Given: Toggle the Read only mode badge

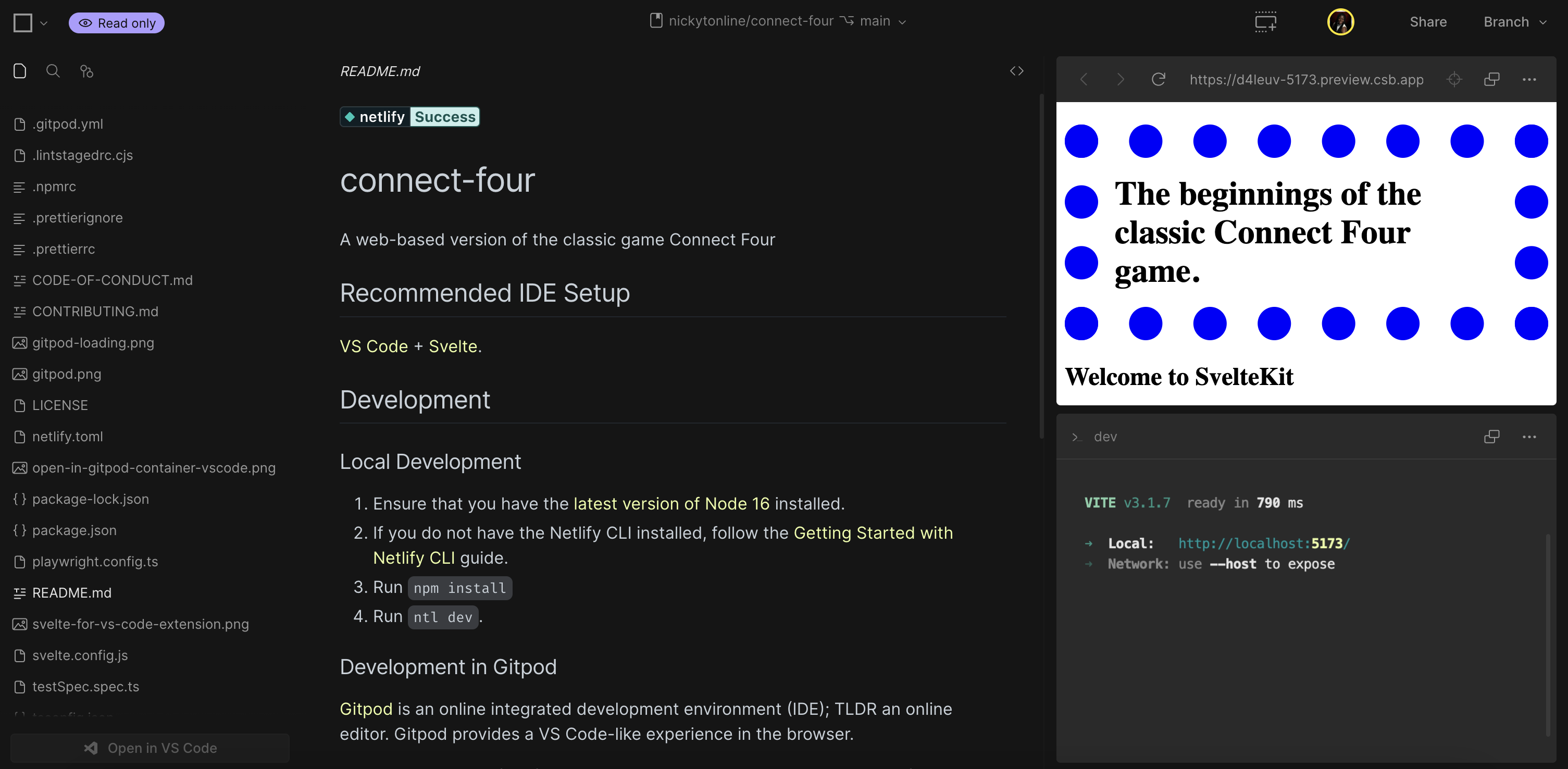Looking at the screenshot, I should (117, 23).
